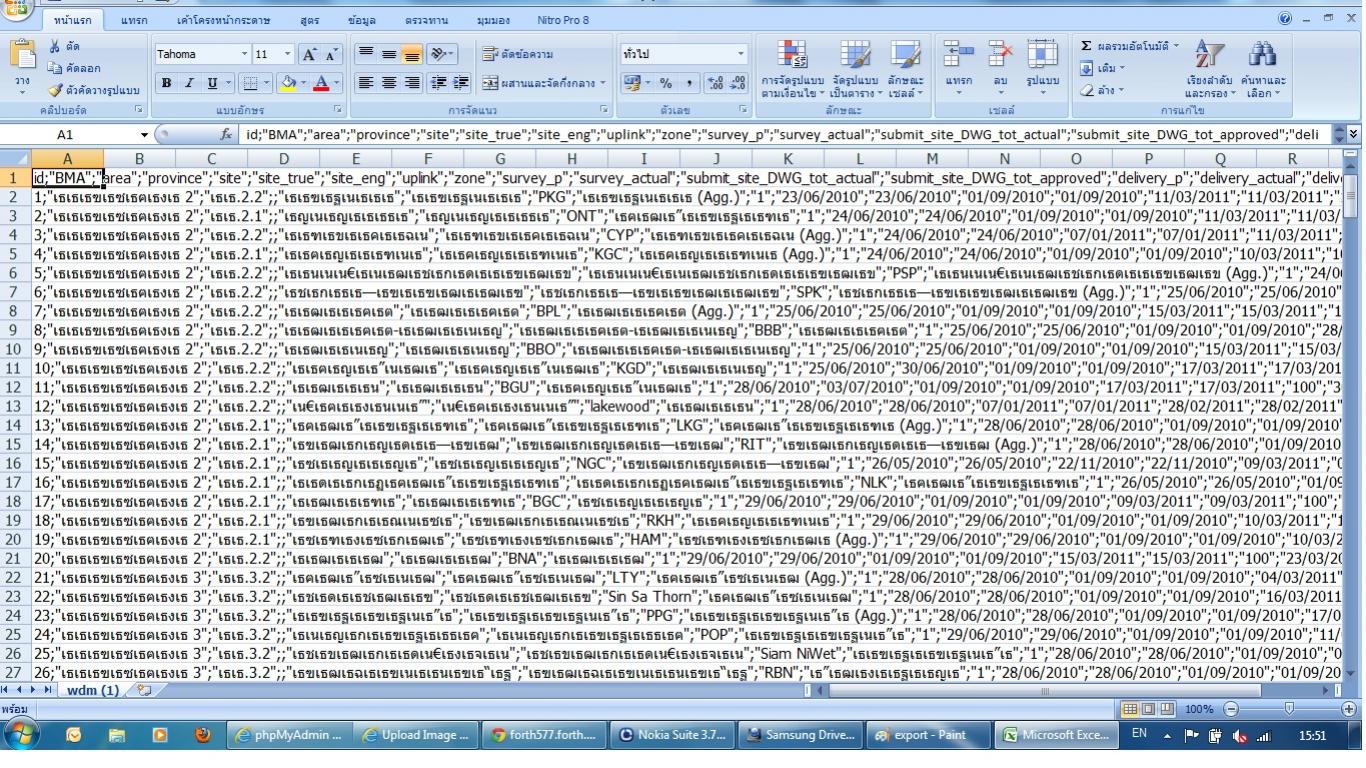Open the font size 11 dropdown
Image resolution: width=1366 pixels, height=768 pixels.
click(290, 54)
